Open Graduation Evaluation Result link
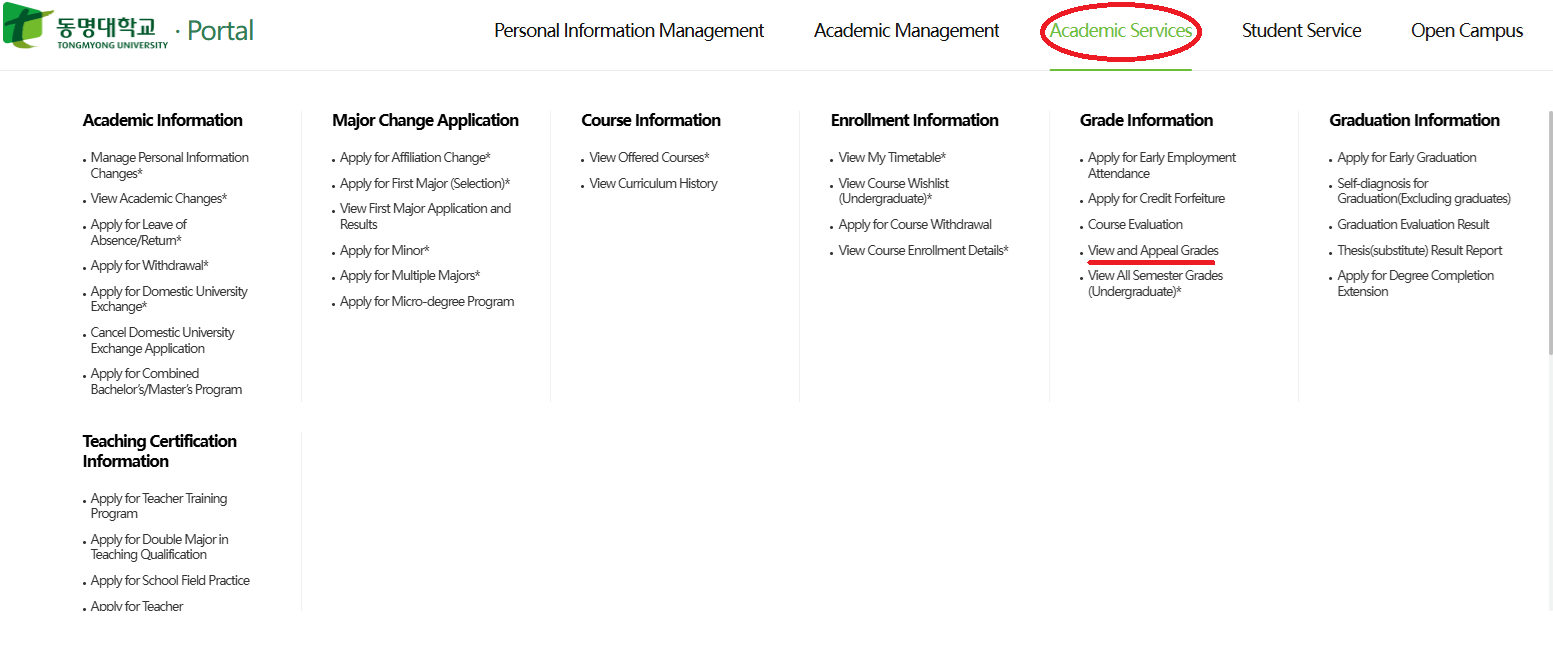The width and height of the screenshot is (1553, 660). [1412, 224]
